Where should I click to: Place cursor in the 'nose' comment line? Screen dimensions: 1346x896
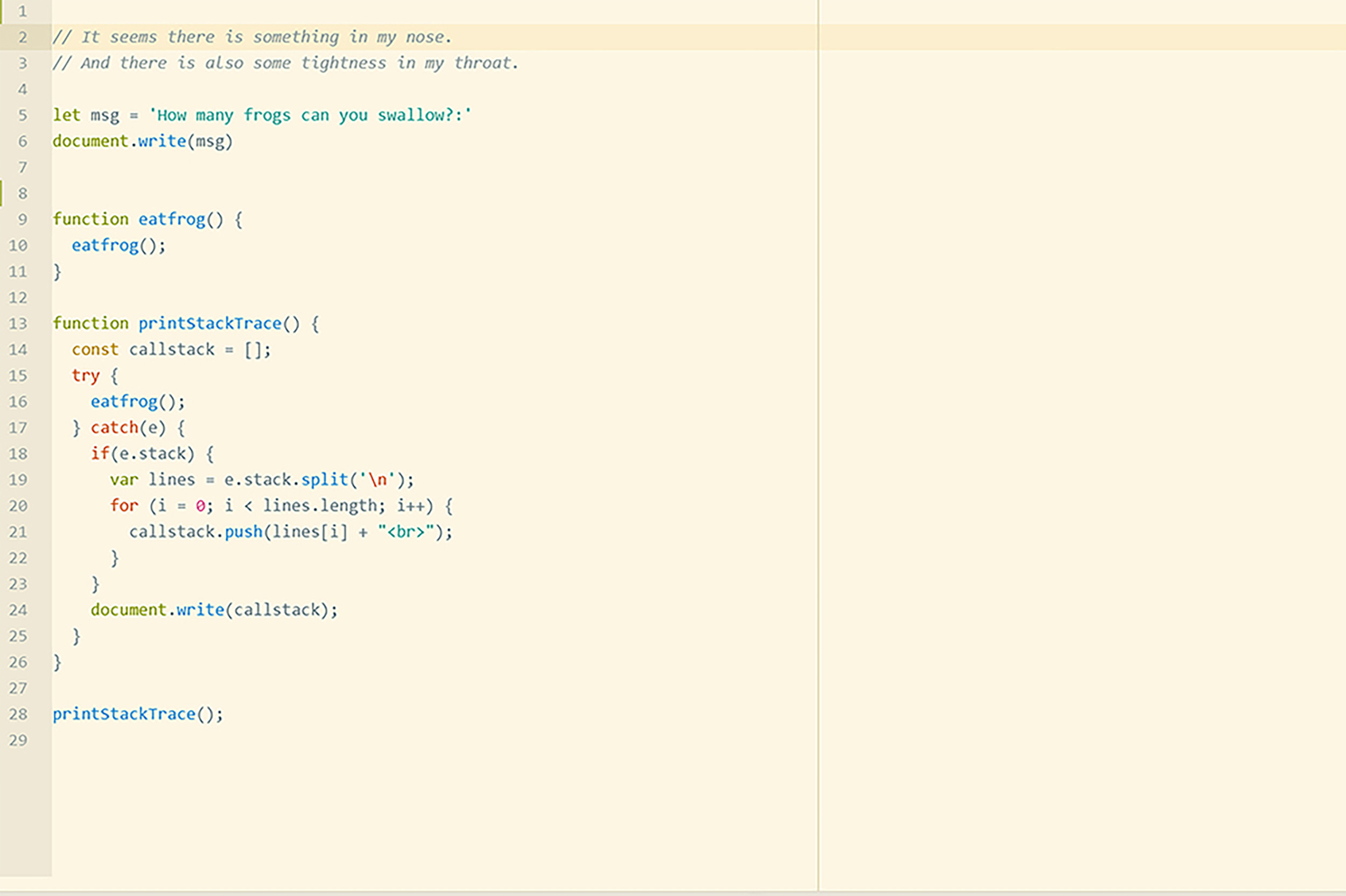click(251, 38)
